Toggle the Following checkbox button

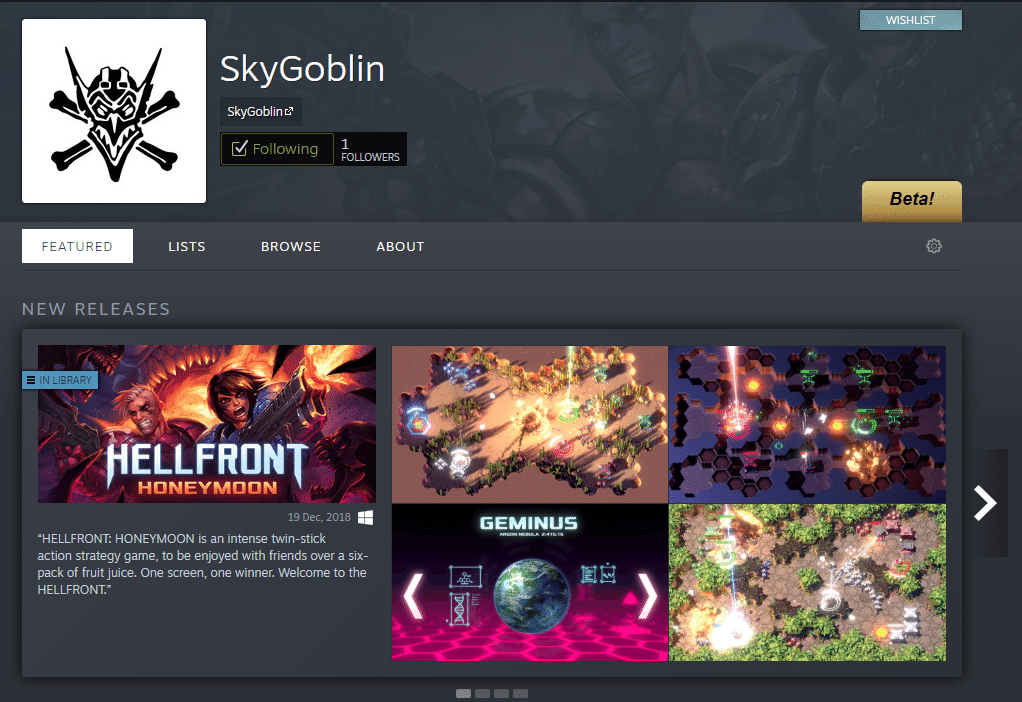(x=277, y=149)
